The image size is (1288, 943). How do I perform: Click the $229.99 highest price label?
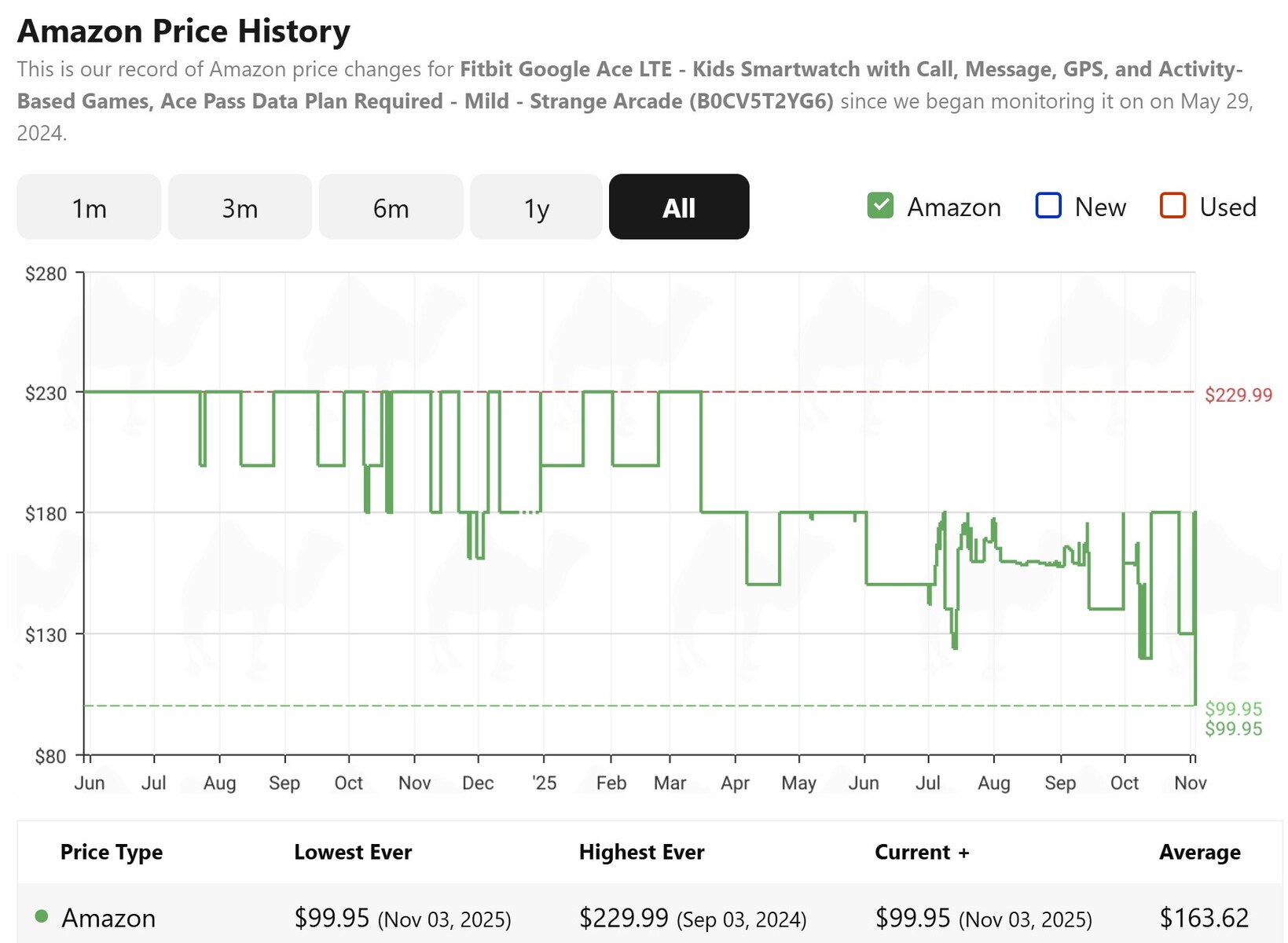coord(1238,394)
